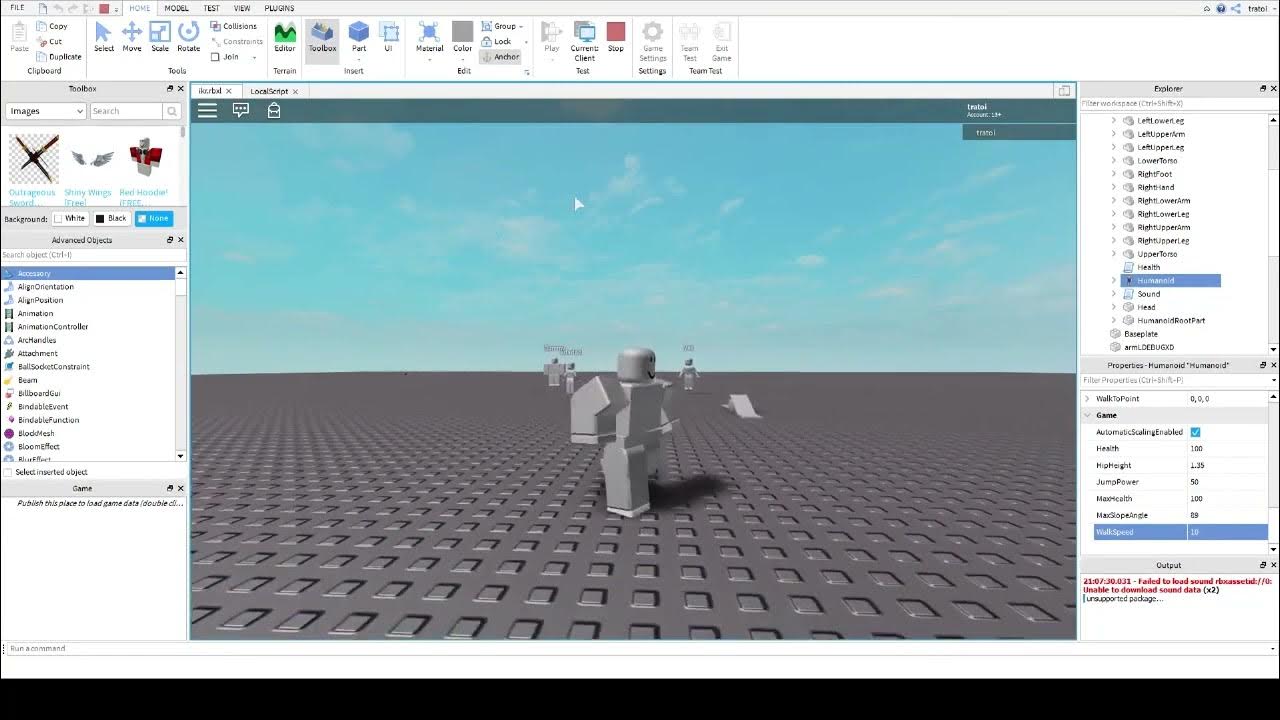Toggle the Anchor tool
The width and height of the screenshot is (1280, 720).
point(500,57)
